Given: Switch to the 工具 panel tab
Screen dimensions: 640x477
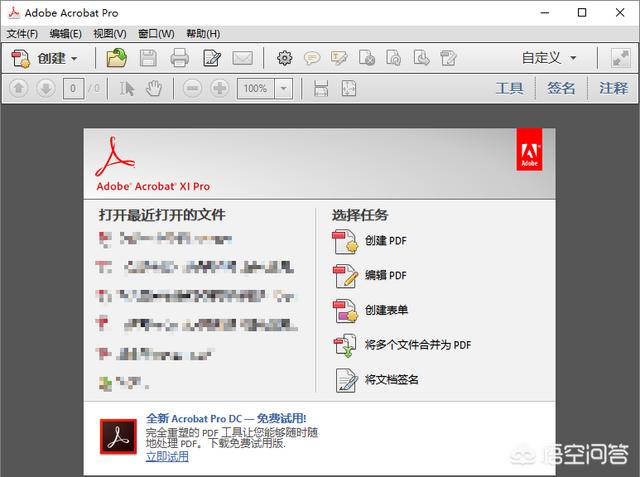Looking at the screenshot, I should (x=509, y=88).
